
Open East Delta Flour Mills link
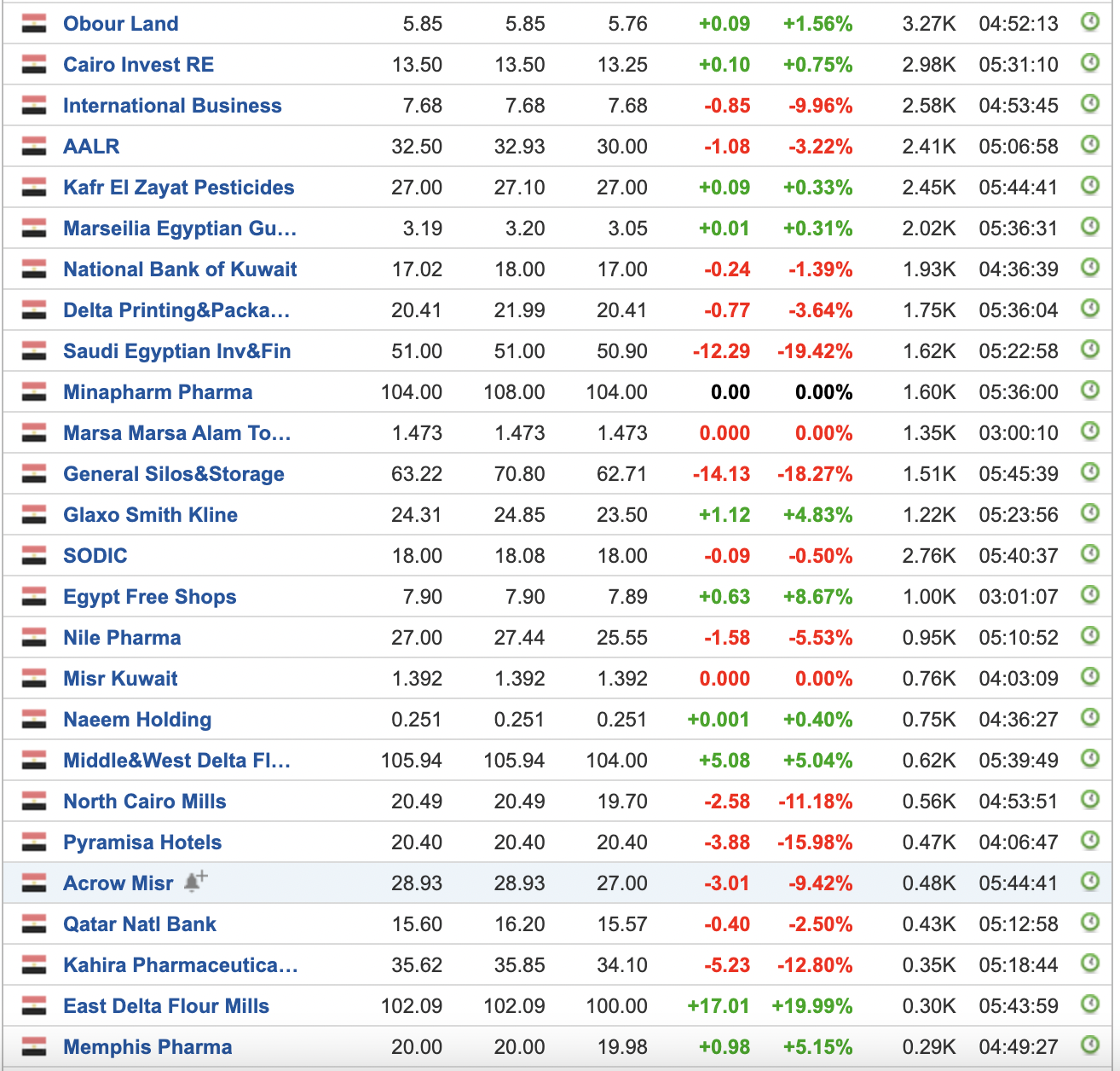click(x=166, y=1006)
